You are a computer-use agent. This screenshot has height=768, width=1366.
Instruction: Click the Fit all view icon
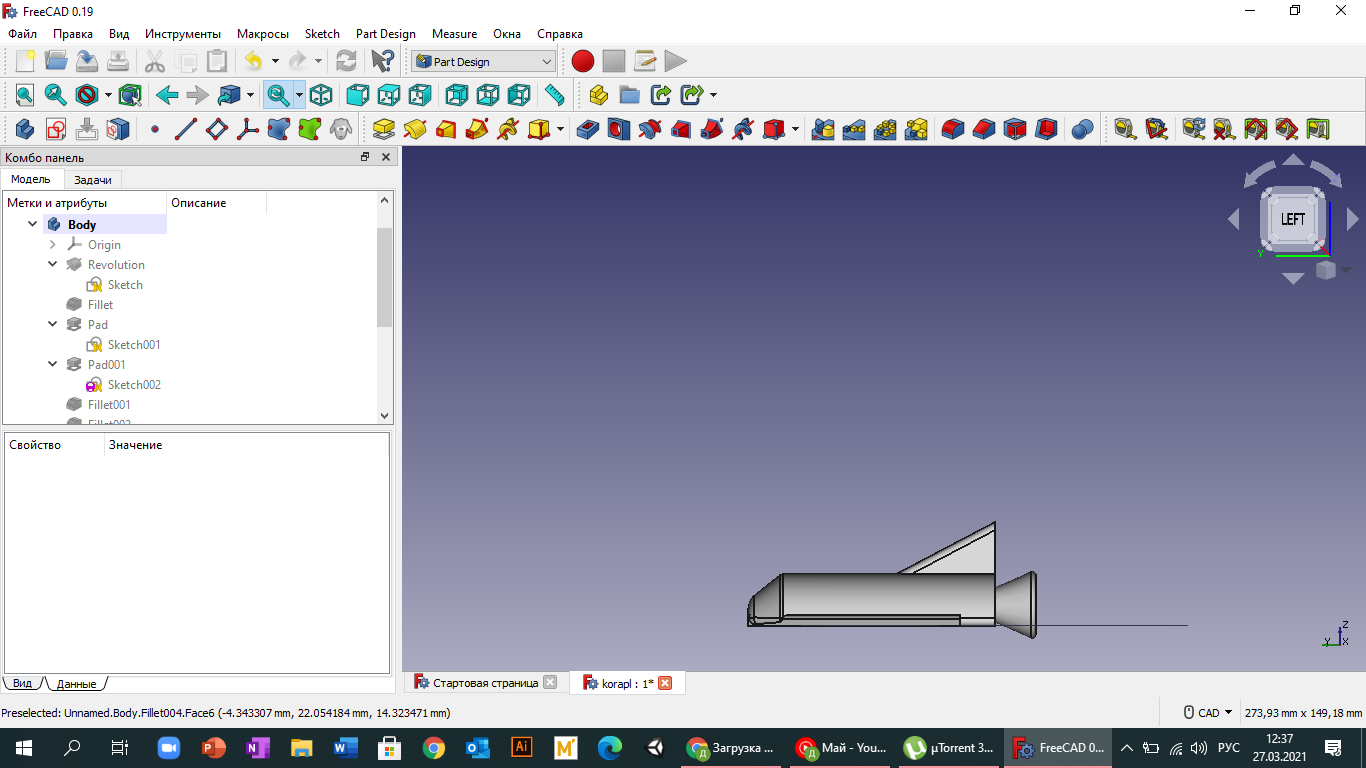click(25, 95)
